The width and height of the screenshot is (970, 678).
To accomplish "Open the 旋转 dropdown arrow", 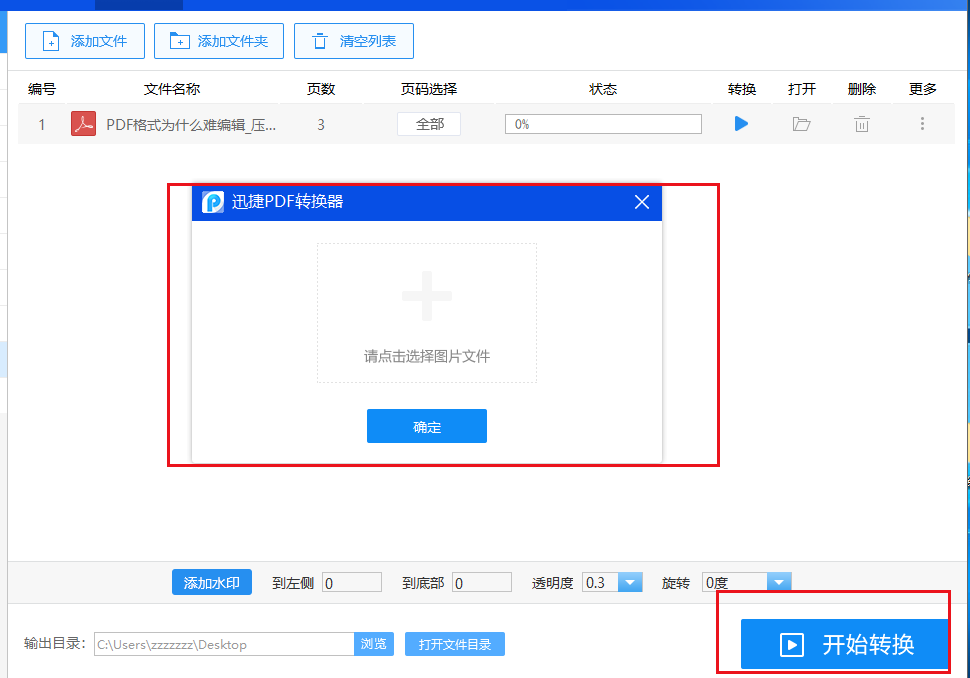I will pos(778,583).
